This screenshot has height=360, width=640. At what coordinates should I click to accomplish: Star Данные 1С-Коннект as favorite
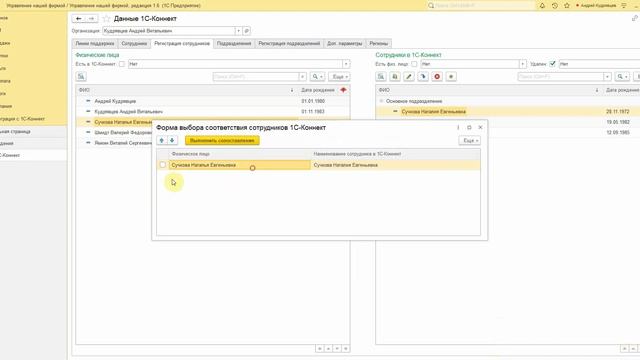(x=107, y=19)
